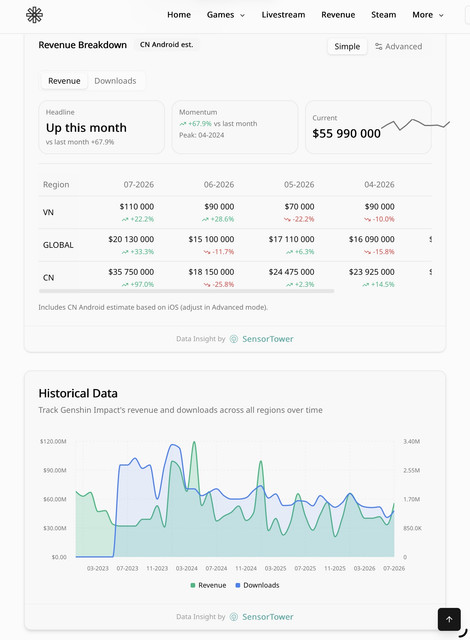470x640 pixels.
Task: Click the blue Downloads legend swatch
Action: (238, 585)
